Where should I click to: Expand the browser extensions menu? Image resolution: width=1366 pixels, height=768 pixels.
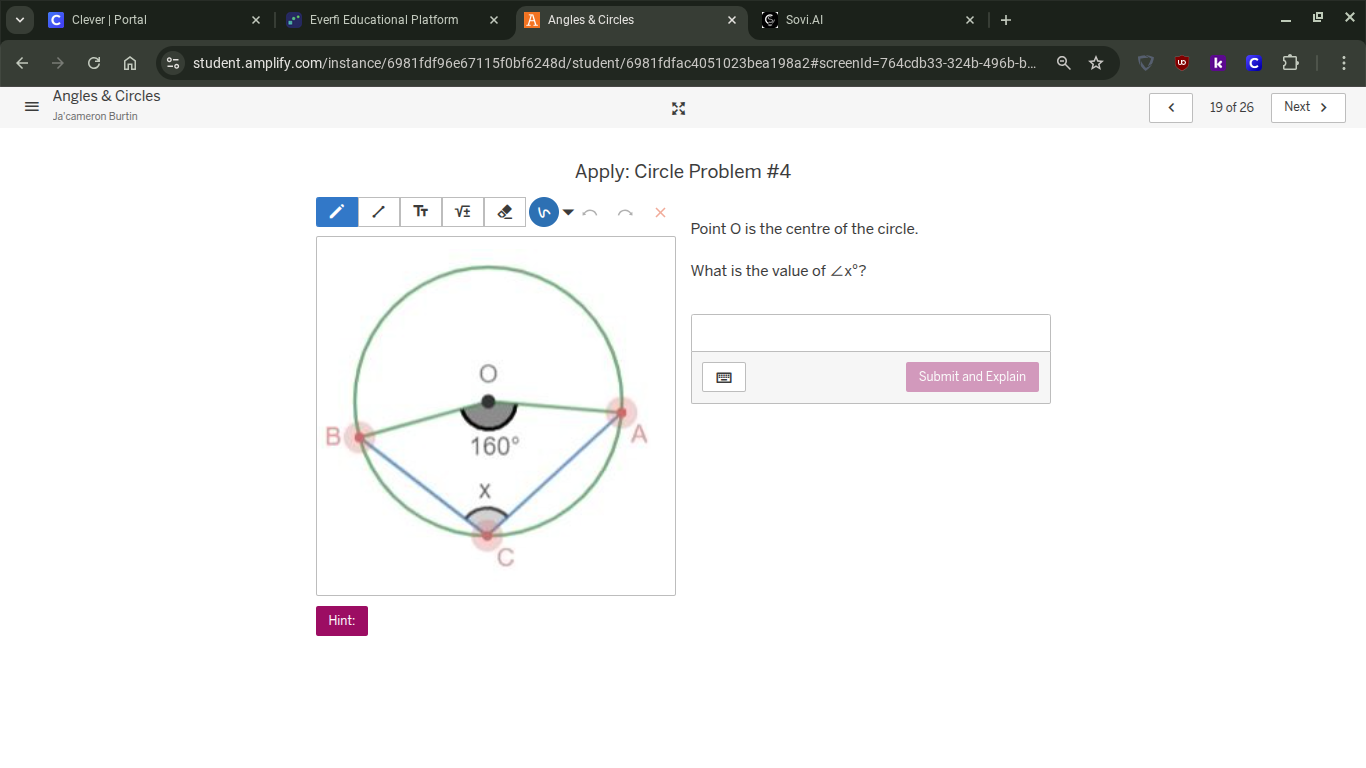[x=1291, y=62]
